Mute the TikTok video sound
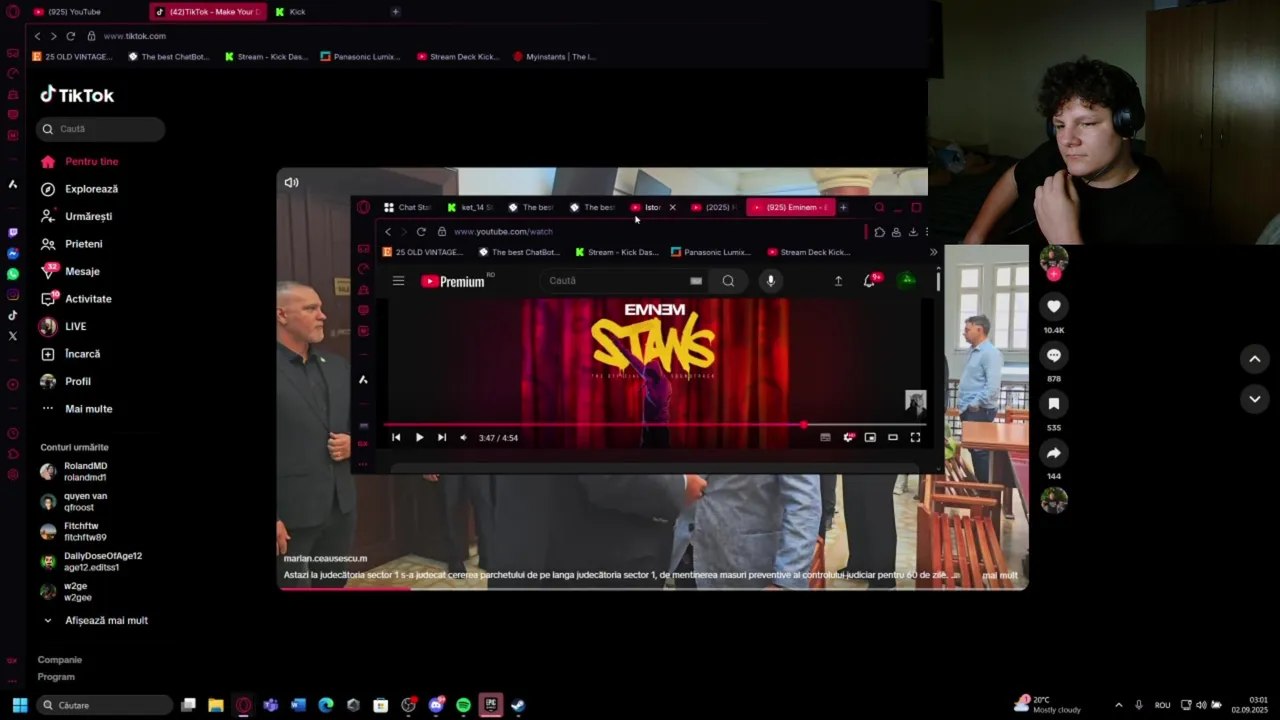 [291, 182]
